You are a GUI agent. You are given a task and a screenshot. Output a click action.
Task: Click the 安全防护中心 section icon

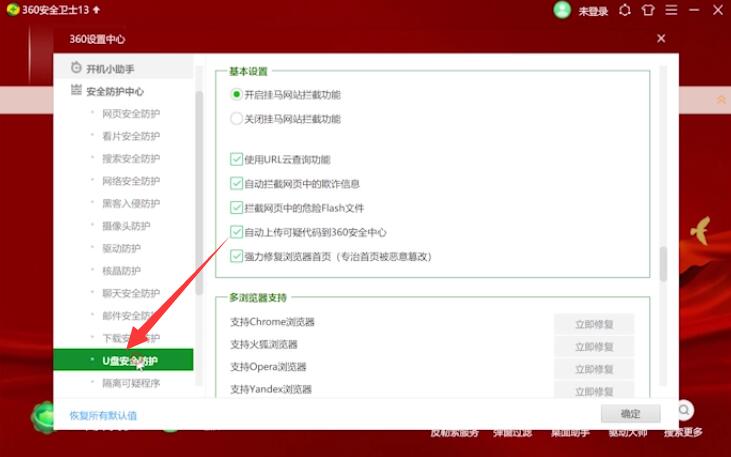76,90
